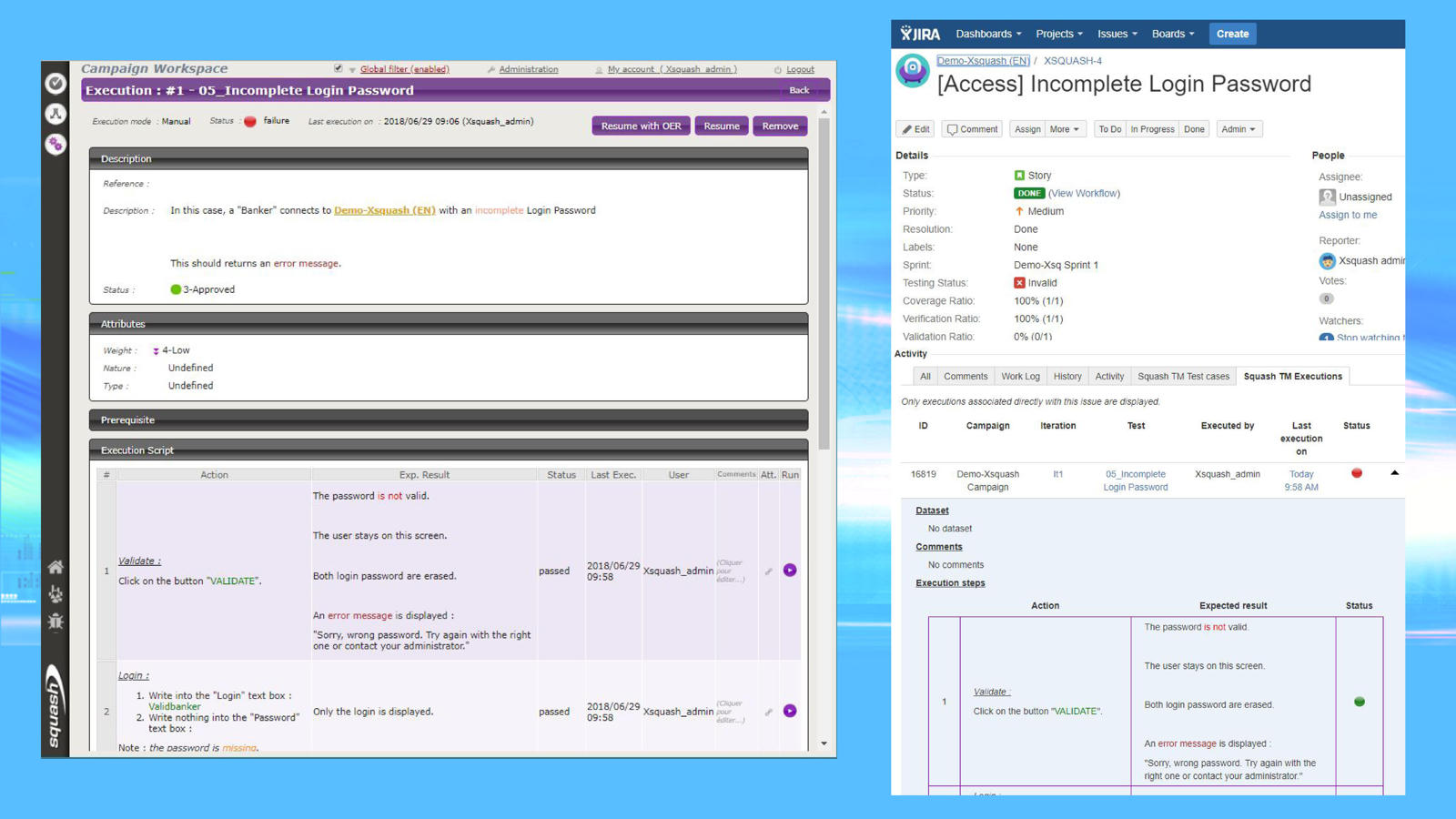Go to Squash home via house icon
The height and width of the screenshot is (819, 1456).
pyautogui.click(x=56, y=567)
